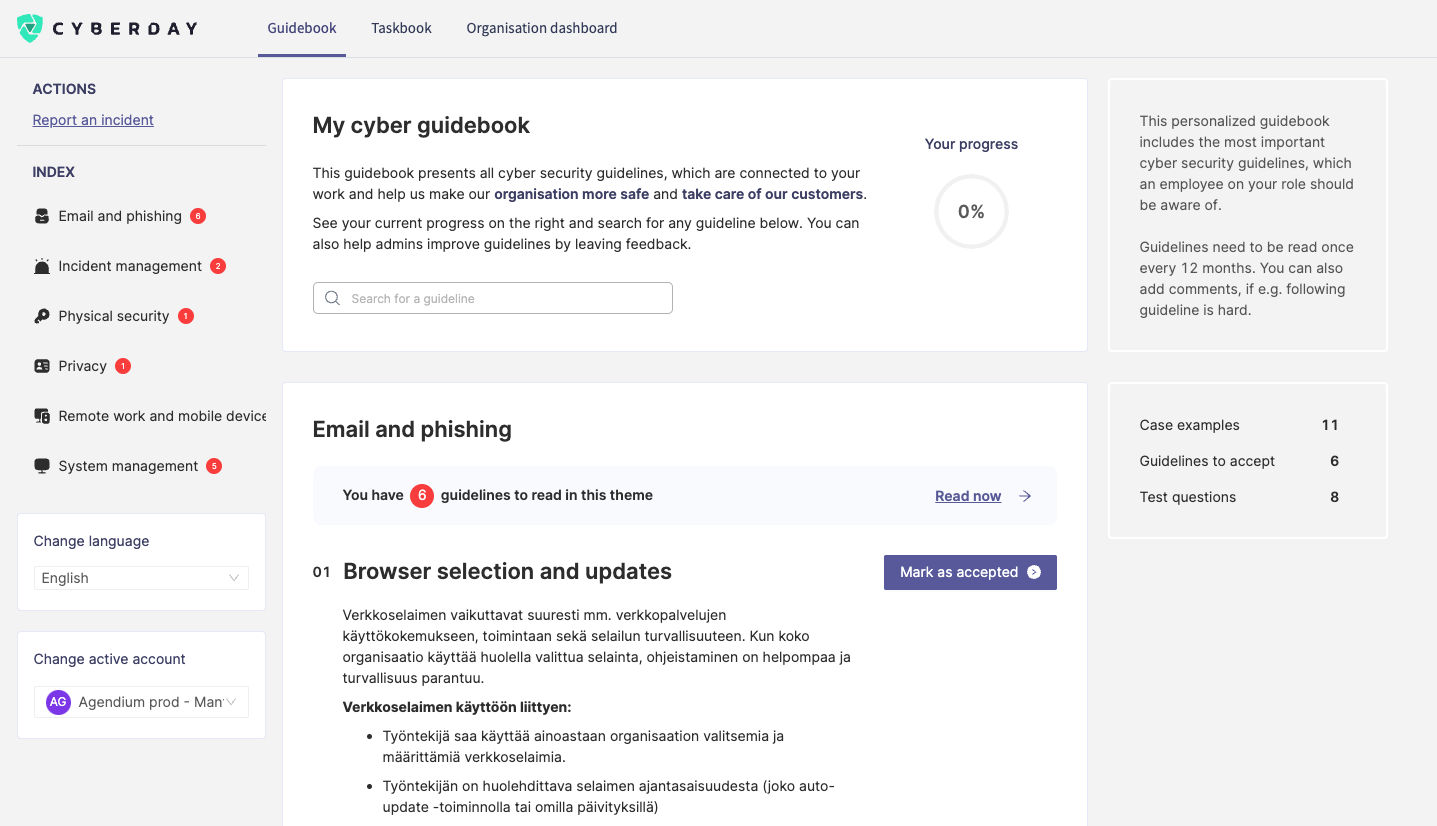Switch to the Taskbook tab

click(401, 28)
